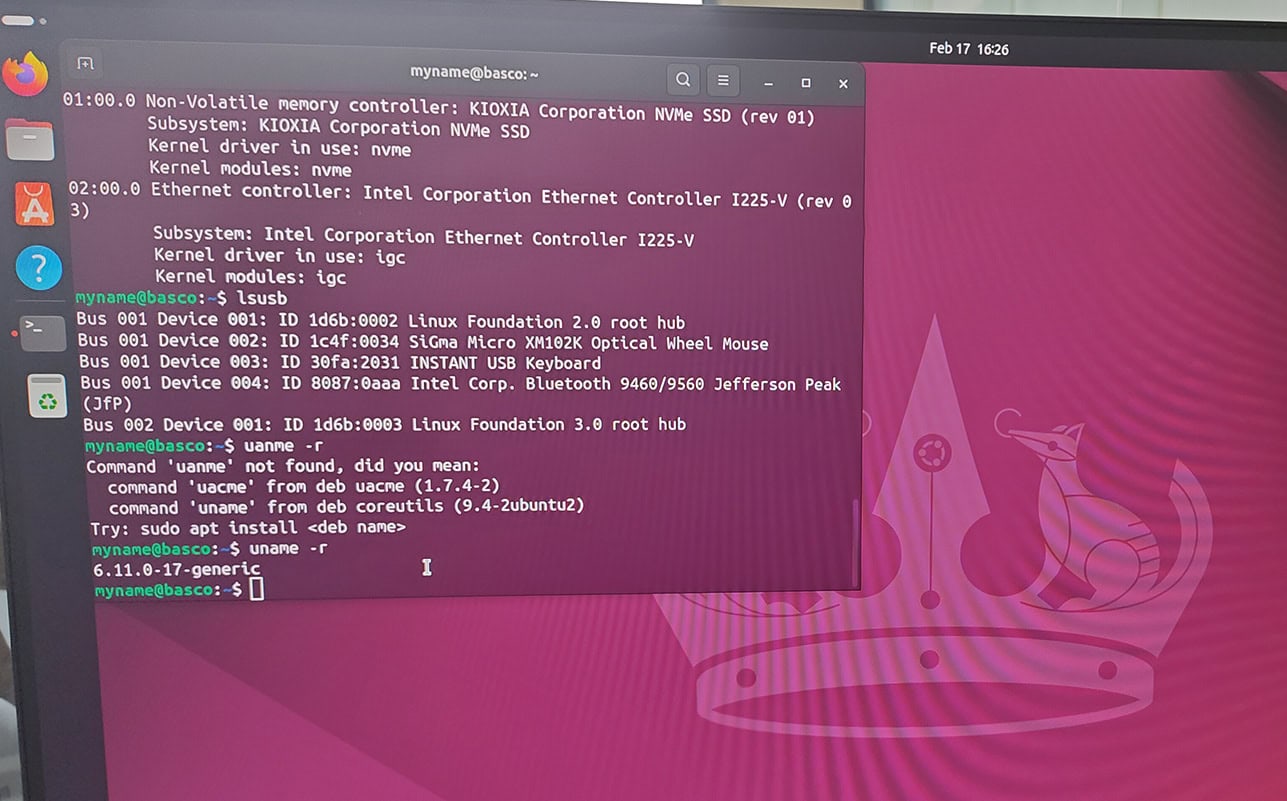Open a new tab in the terminal

pyautogui.click(x=86, y=64)
